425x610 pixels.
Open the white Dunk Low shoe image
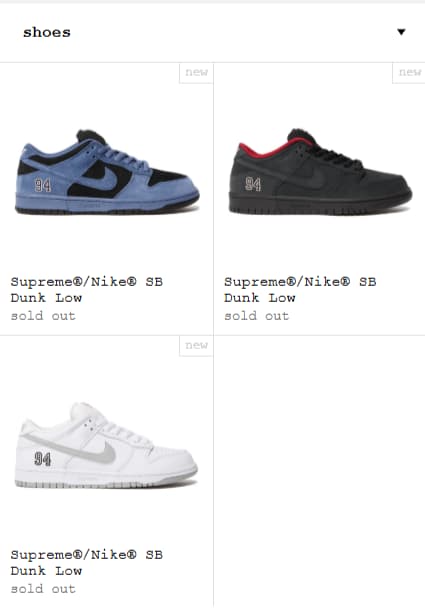106,445
